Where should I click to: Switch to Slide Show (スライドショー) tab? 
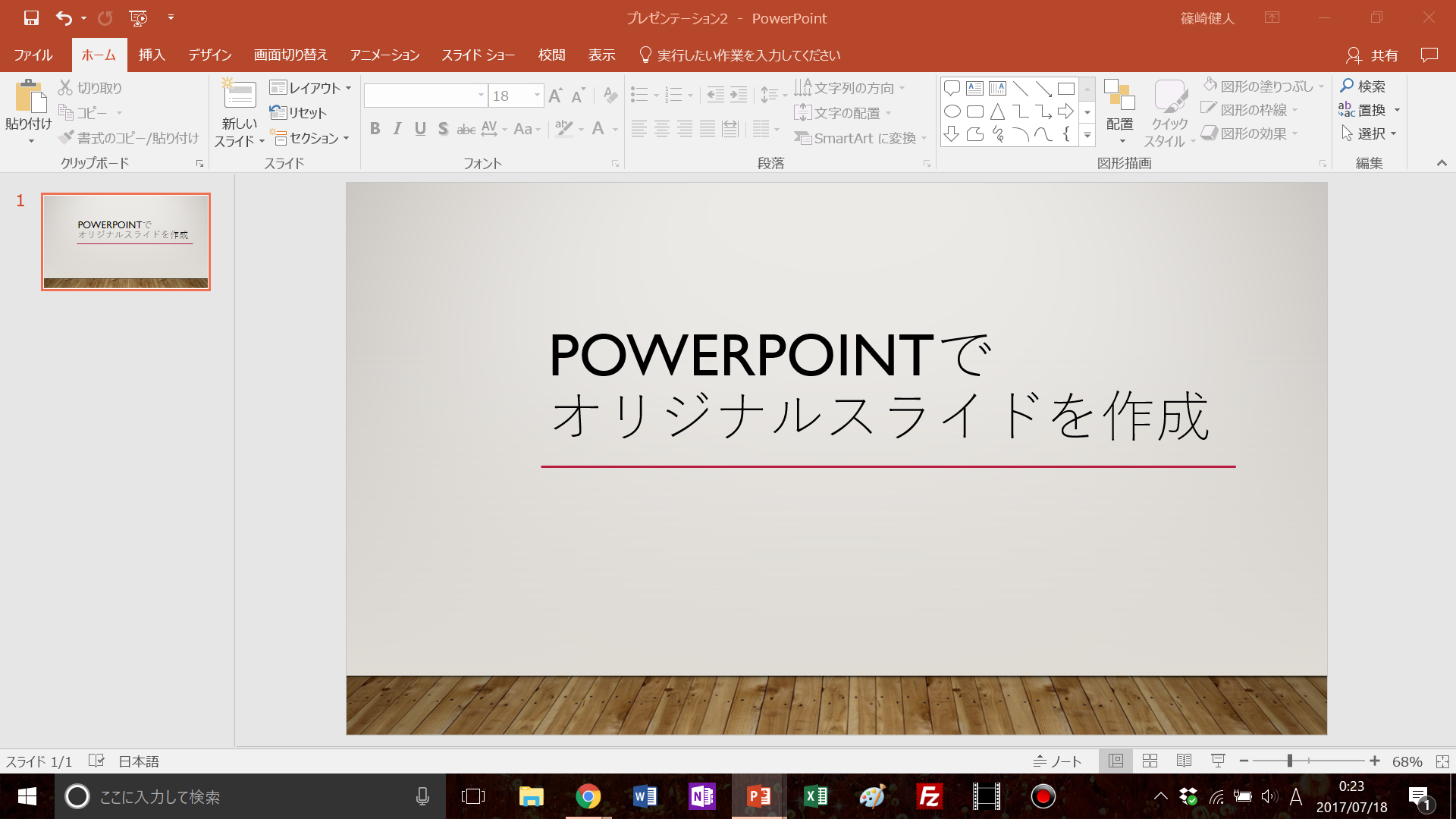coord(479,55)
